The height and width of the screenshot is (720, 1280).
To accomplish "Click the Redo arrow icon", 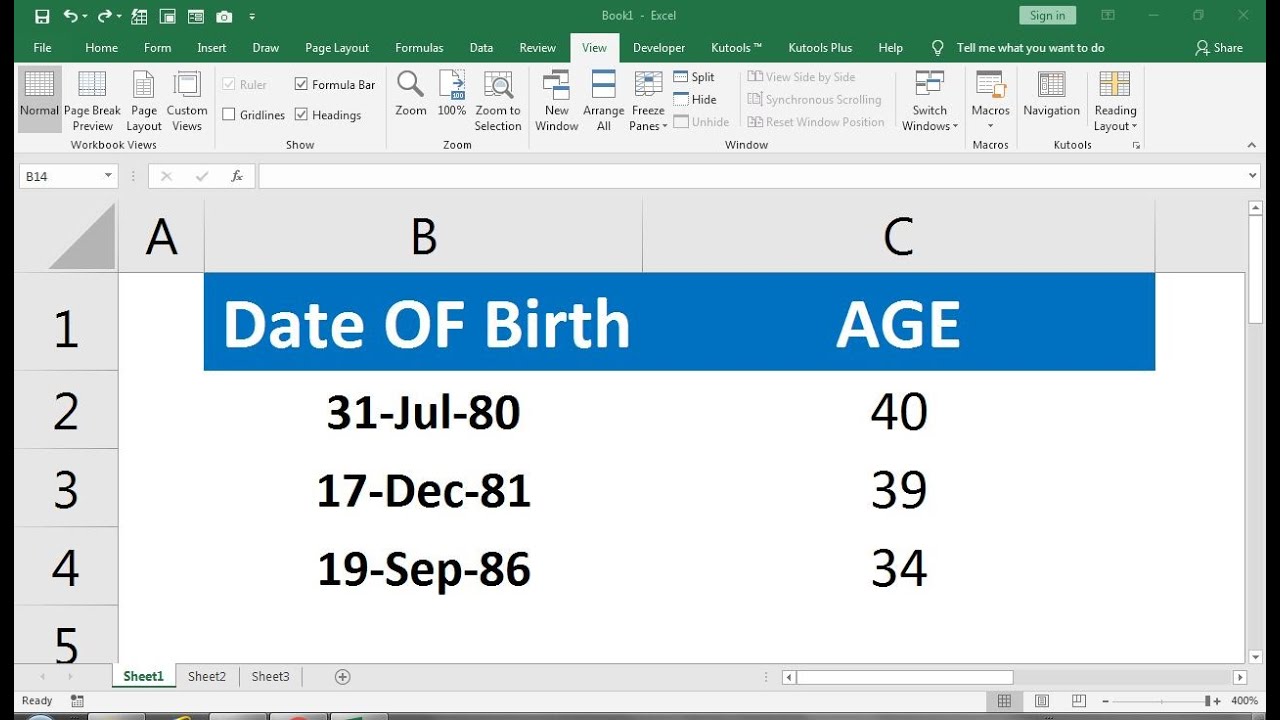I will (103, 16).
